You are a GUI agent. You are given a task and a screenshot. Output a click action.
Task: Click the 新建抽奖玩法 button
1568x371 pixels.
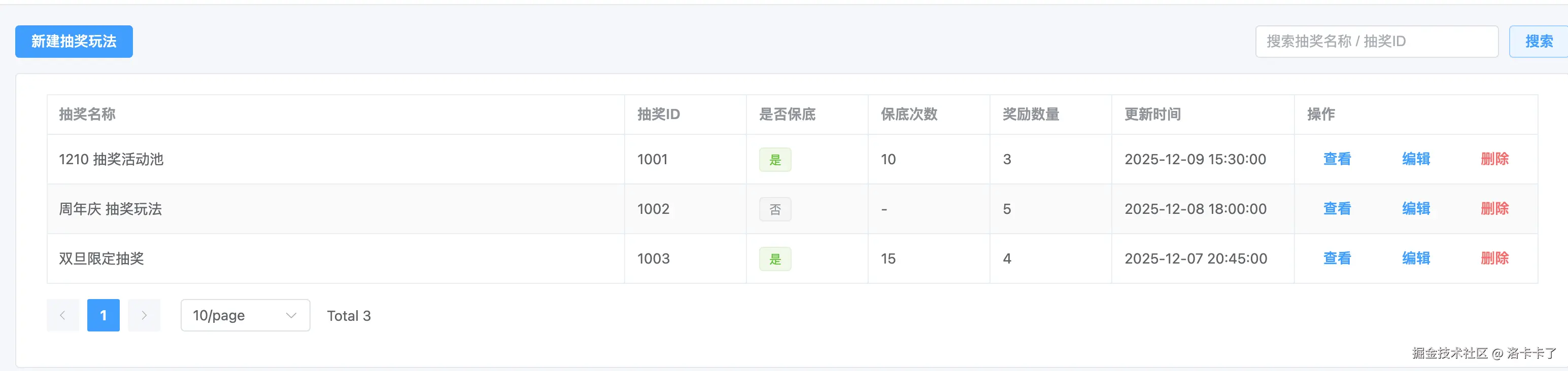(x=74, y=42)
